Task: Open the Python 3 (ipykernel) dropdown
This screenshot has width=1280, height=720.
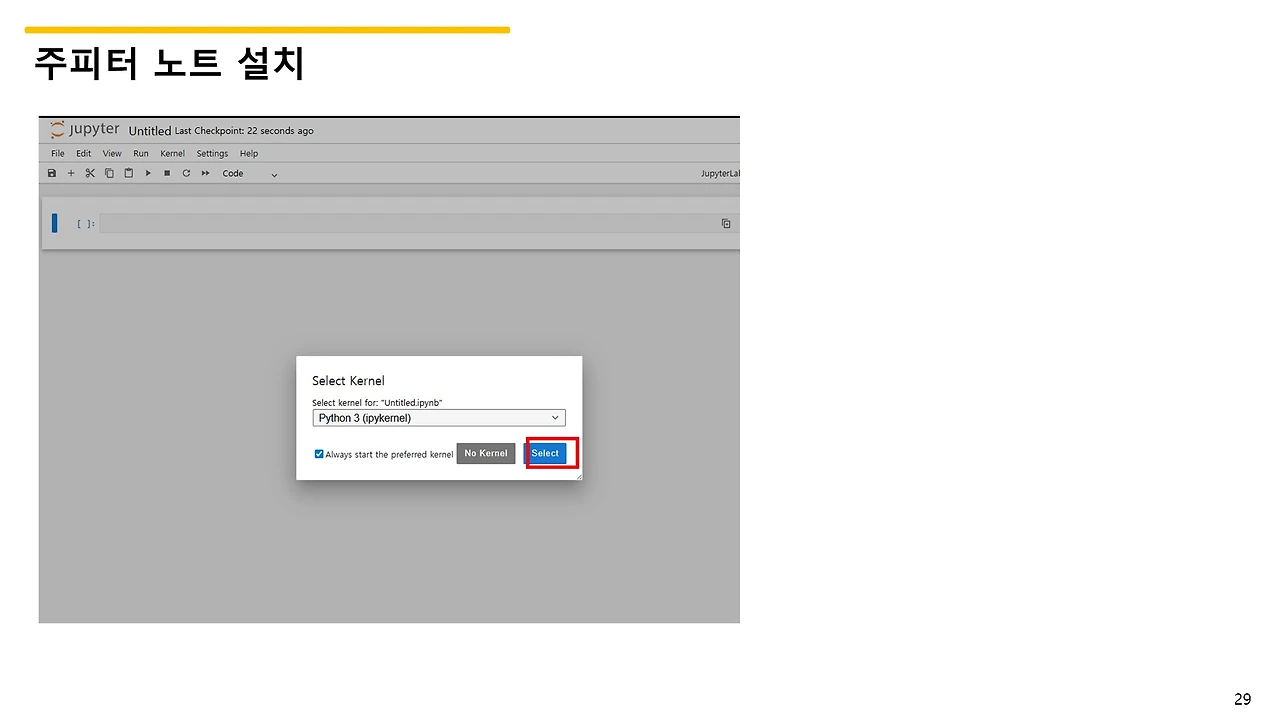Action: tap(439, 418)
